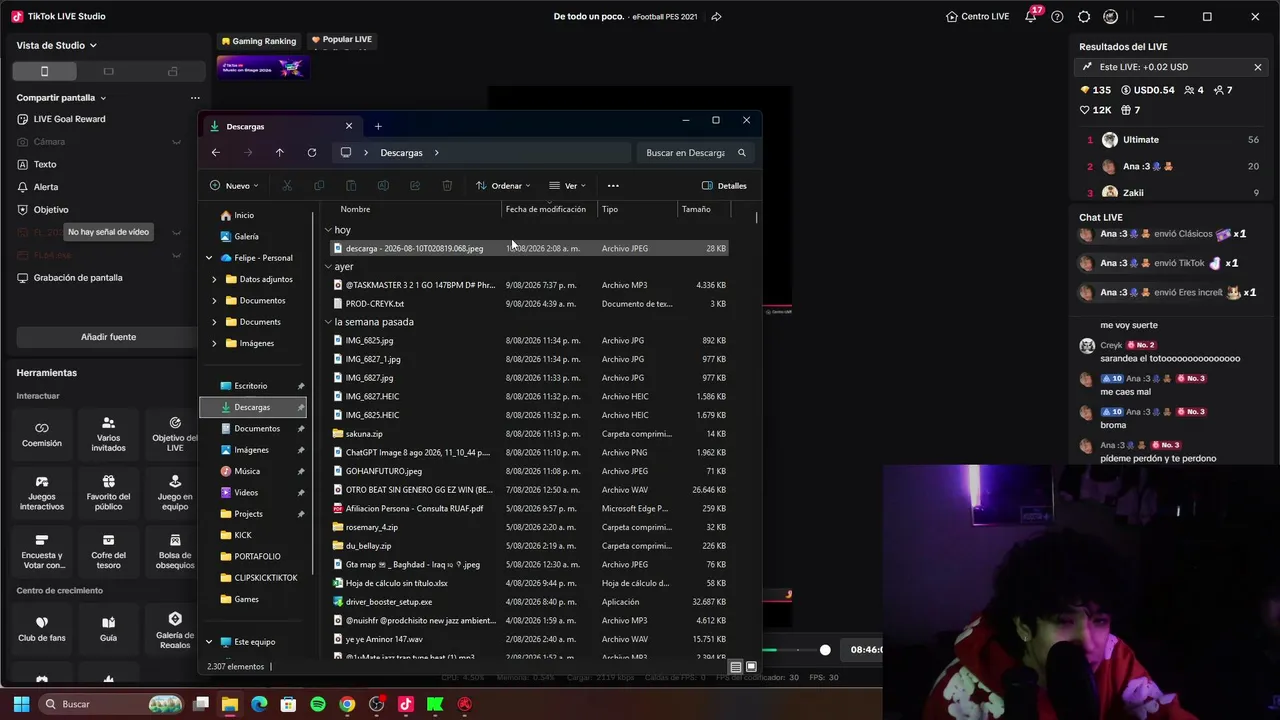Add a new tab in File Explorer

tap(378, 126)
